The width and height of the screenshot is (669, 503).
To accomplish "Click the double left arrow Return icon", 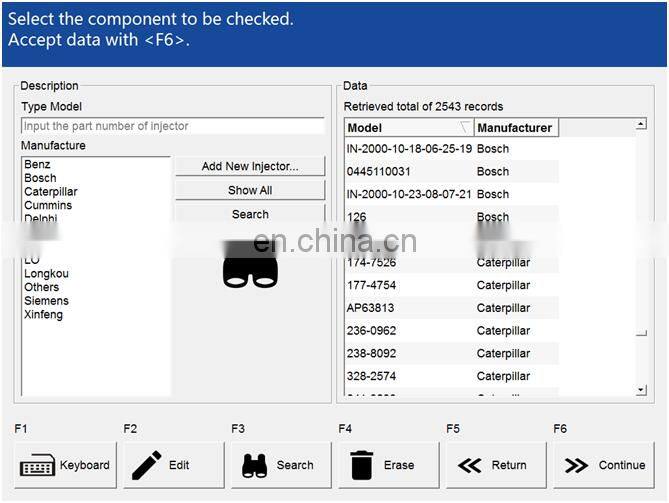I will tap(470, 465).
